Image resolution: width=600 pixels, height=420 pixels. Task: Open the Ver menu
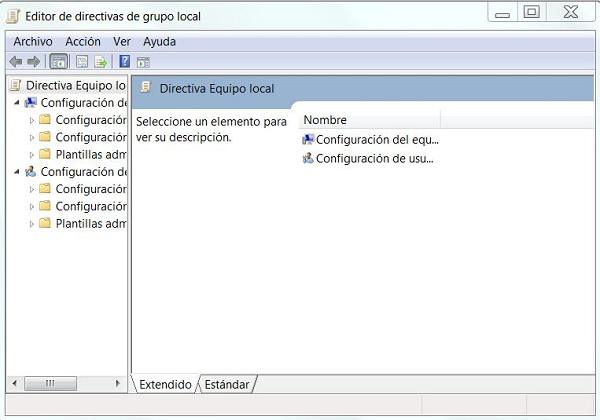click(x=122, y=41)
